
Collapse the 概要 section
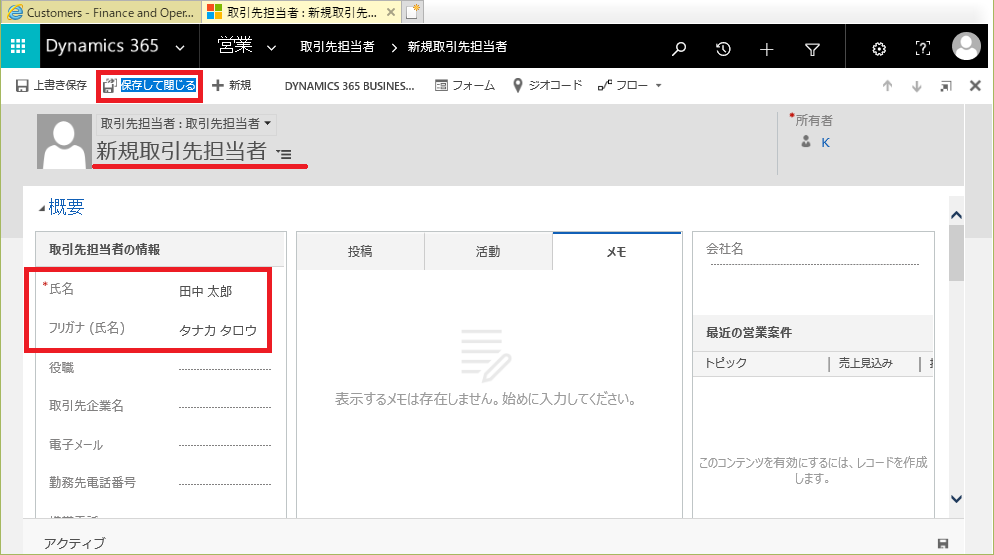point(42,208)
